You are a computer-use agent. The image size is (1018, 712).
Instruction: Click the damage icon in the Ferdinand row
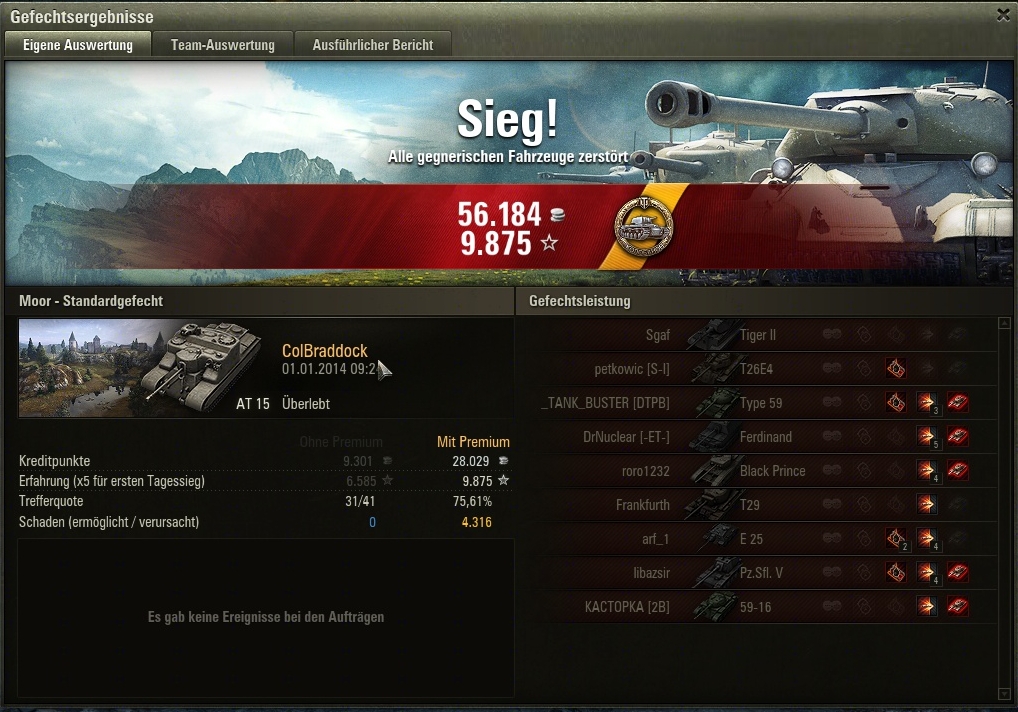pos(926,437)
